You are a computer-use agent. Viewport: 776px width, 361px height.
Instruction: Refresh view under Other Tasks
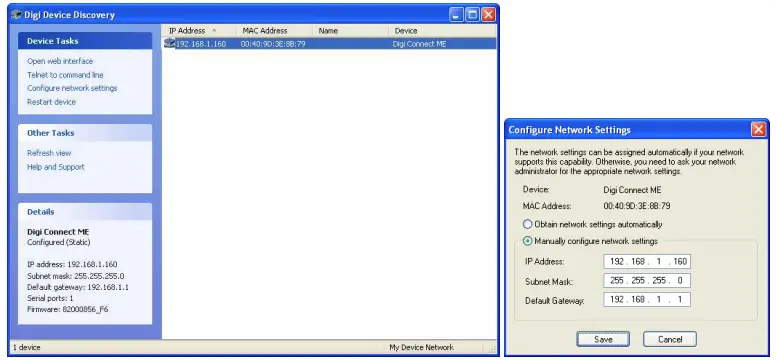coord(49,153)
